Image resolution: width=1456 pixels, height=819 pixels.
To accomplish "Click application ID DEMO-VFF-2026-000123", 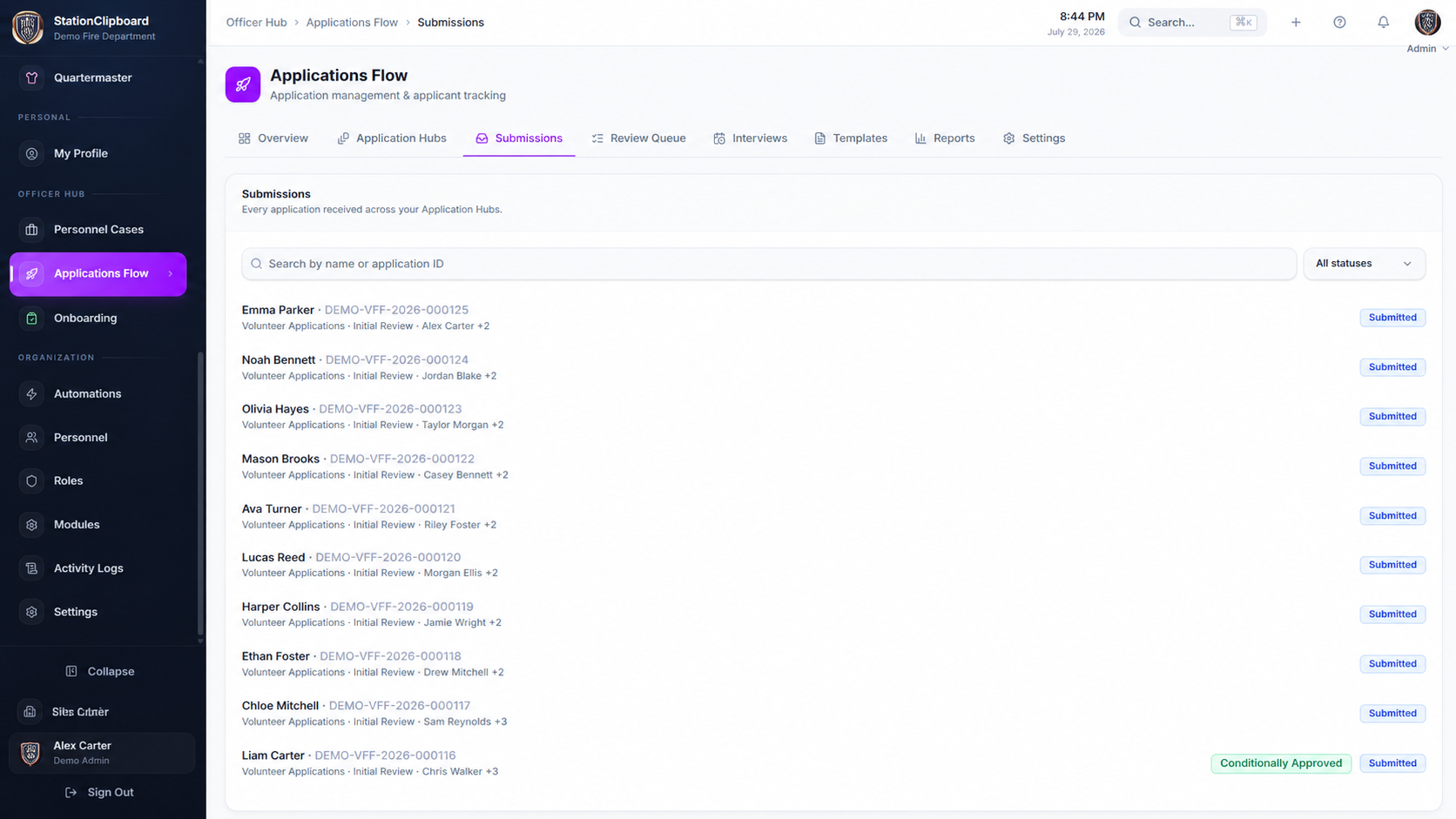I will (390, 409).
